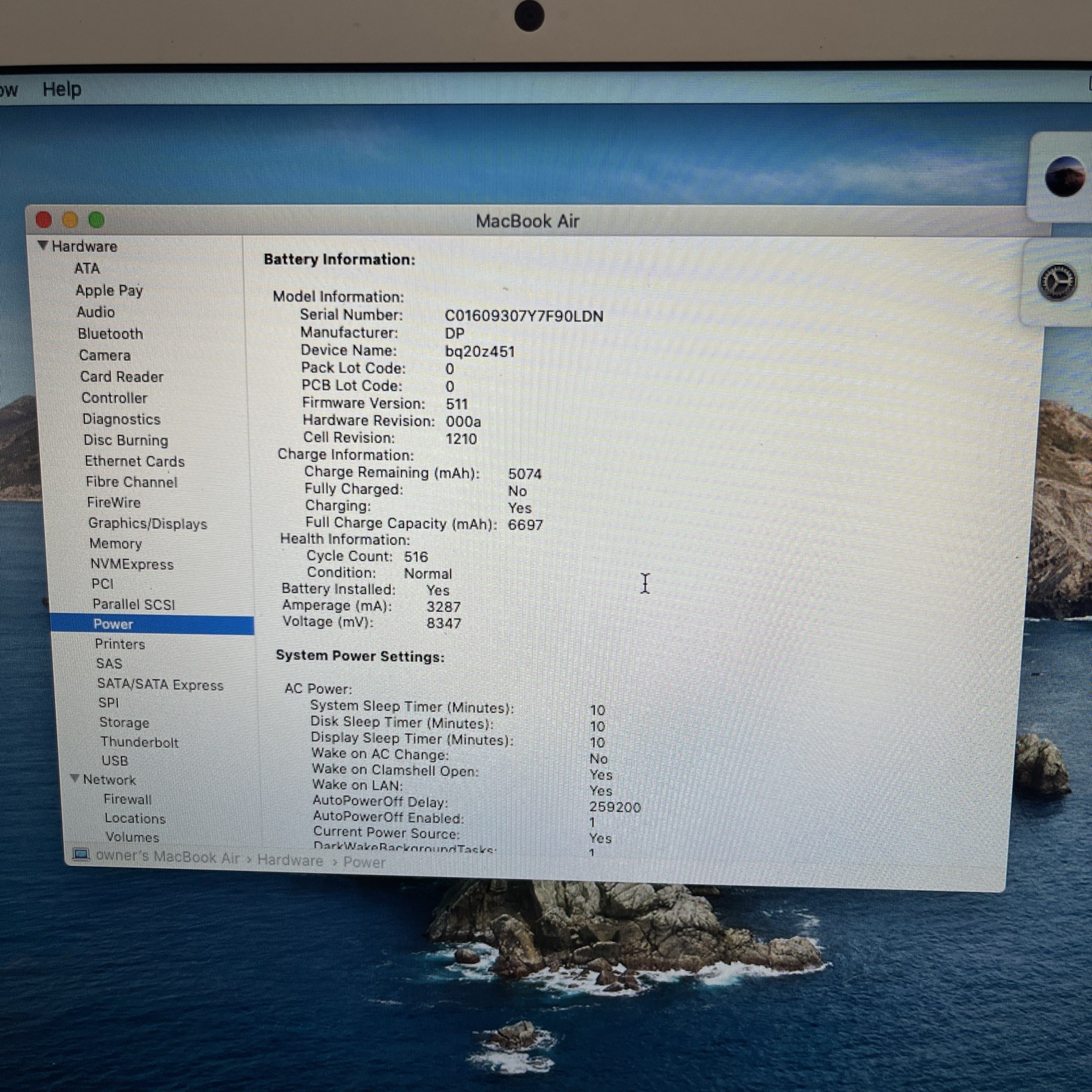The image size is (1092, 1092).
Task: Click the macOS Catalina icon at right
Action: click(1065, 176)
